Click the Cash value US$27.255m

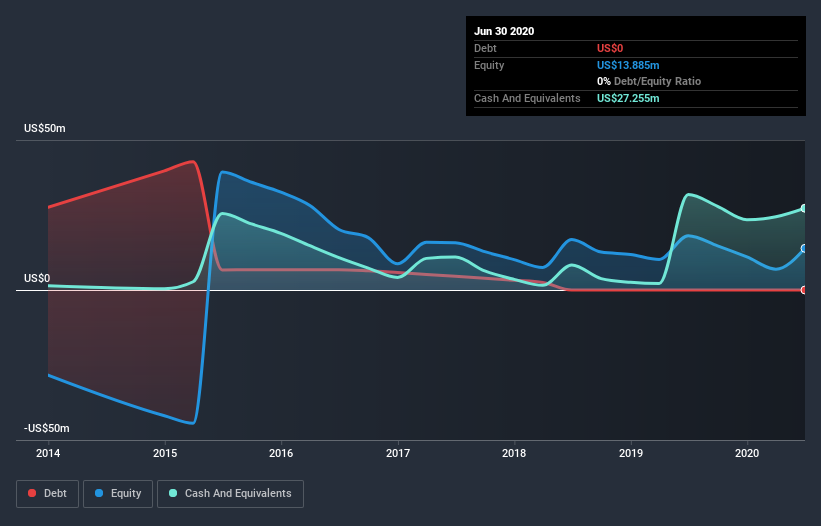(x=628, y=98)
